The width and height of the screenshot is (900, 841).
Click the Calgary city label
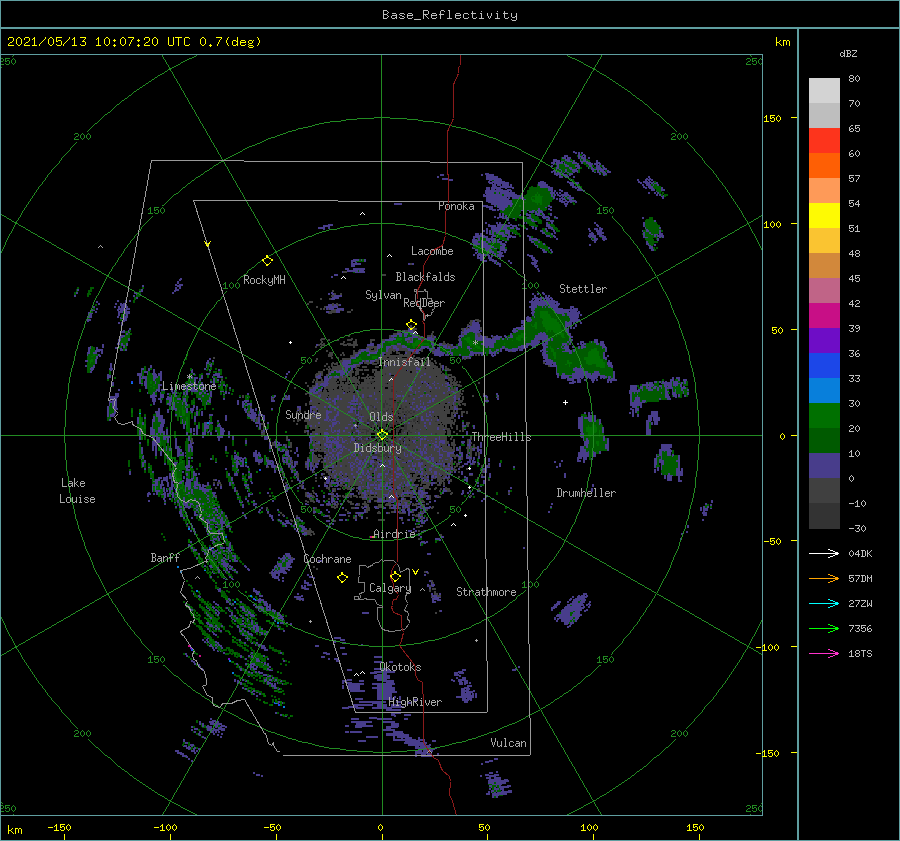pos(390,588)
